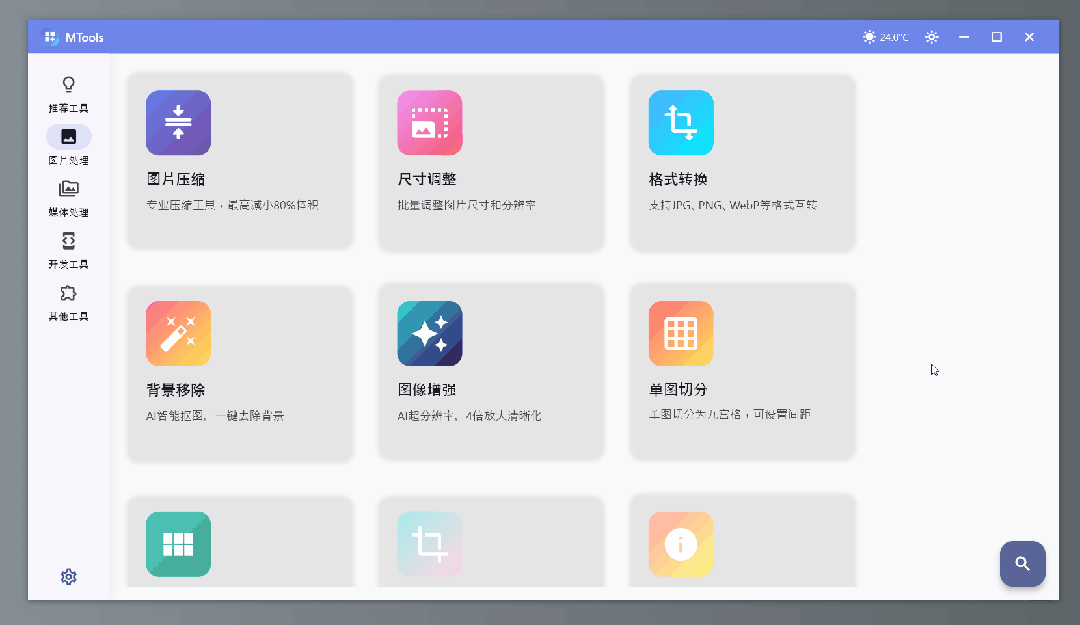Close the MTools window
The width and height of the screenshot is (1080, 625).
pyautogui.click(x=1029, y=37)
